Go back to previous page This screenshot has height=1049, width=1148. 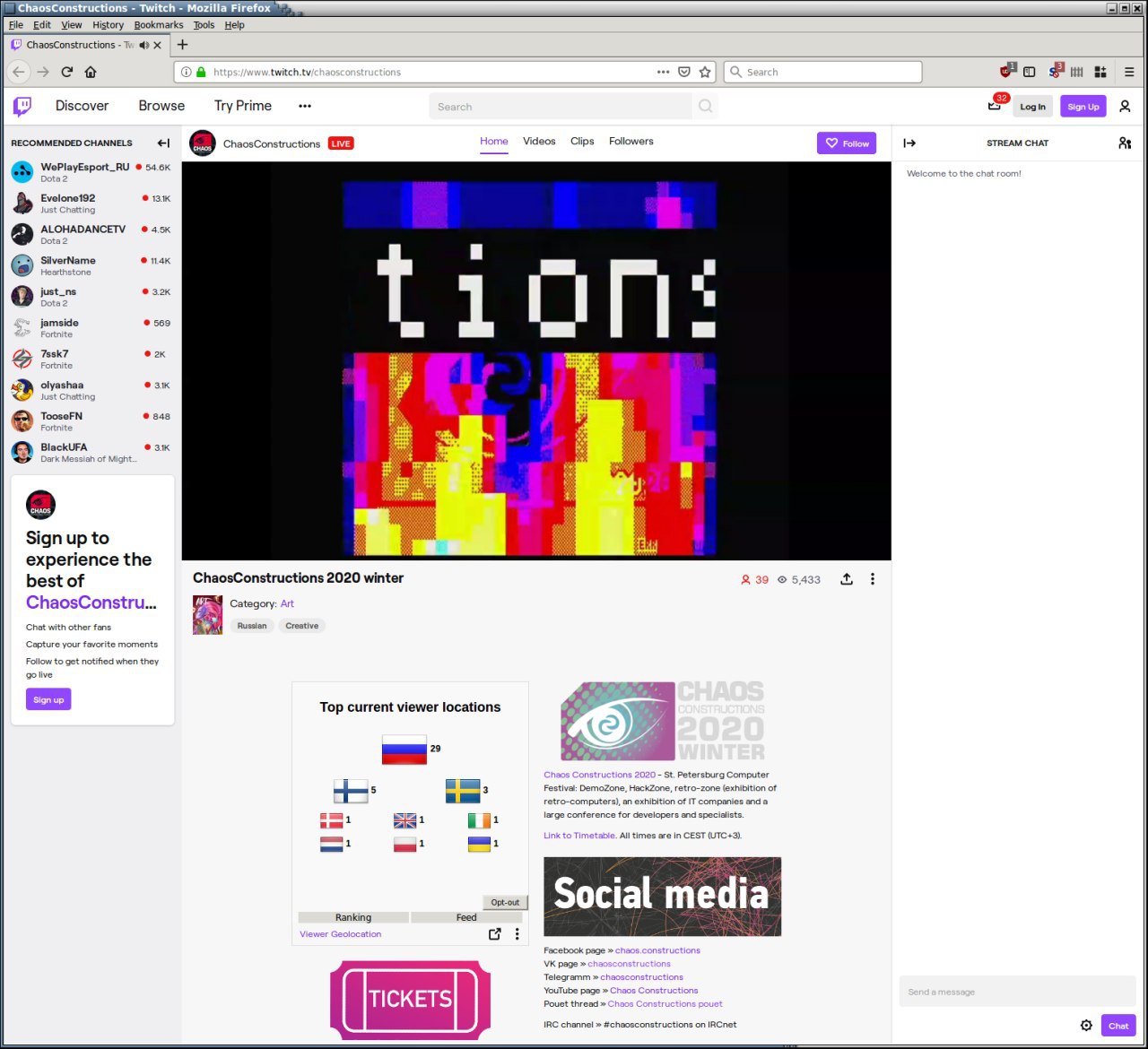(x=19, y=72)
